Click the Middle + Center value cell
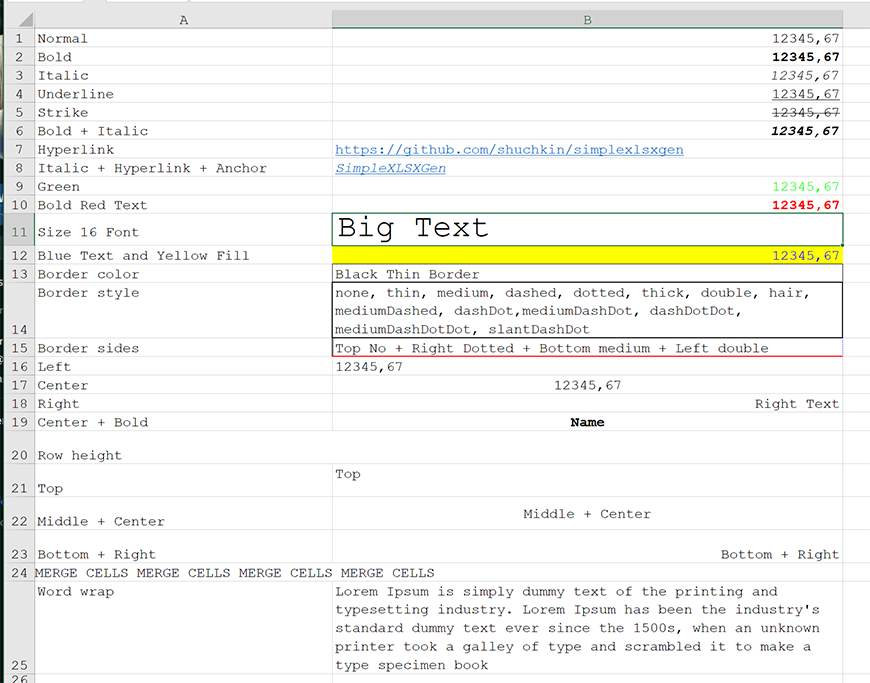Viewport: 870px width, 683px height. pos(587,514)
